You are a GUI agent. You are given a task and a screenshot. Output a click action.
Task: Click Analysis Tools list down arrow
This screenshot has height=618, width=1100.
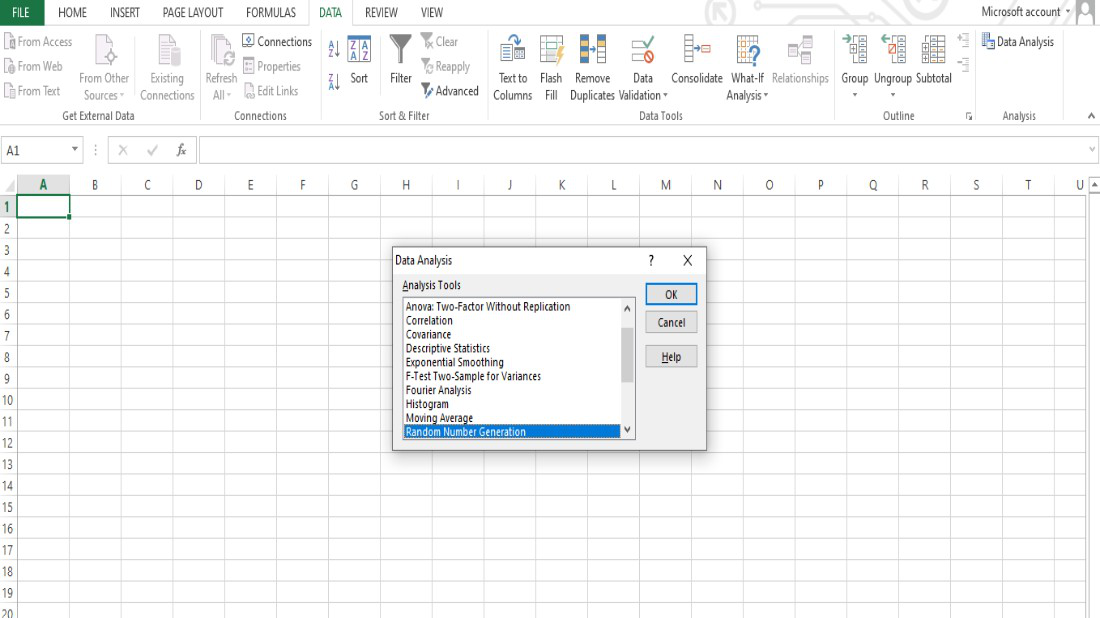point(627,429)
